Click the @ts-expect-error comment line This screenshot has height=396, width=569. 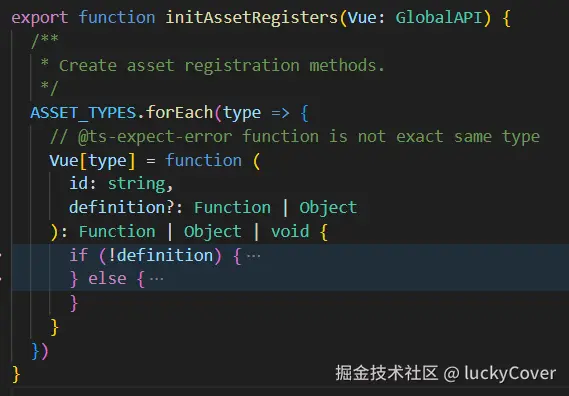(295, 137)
